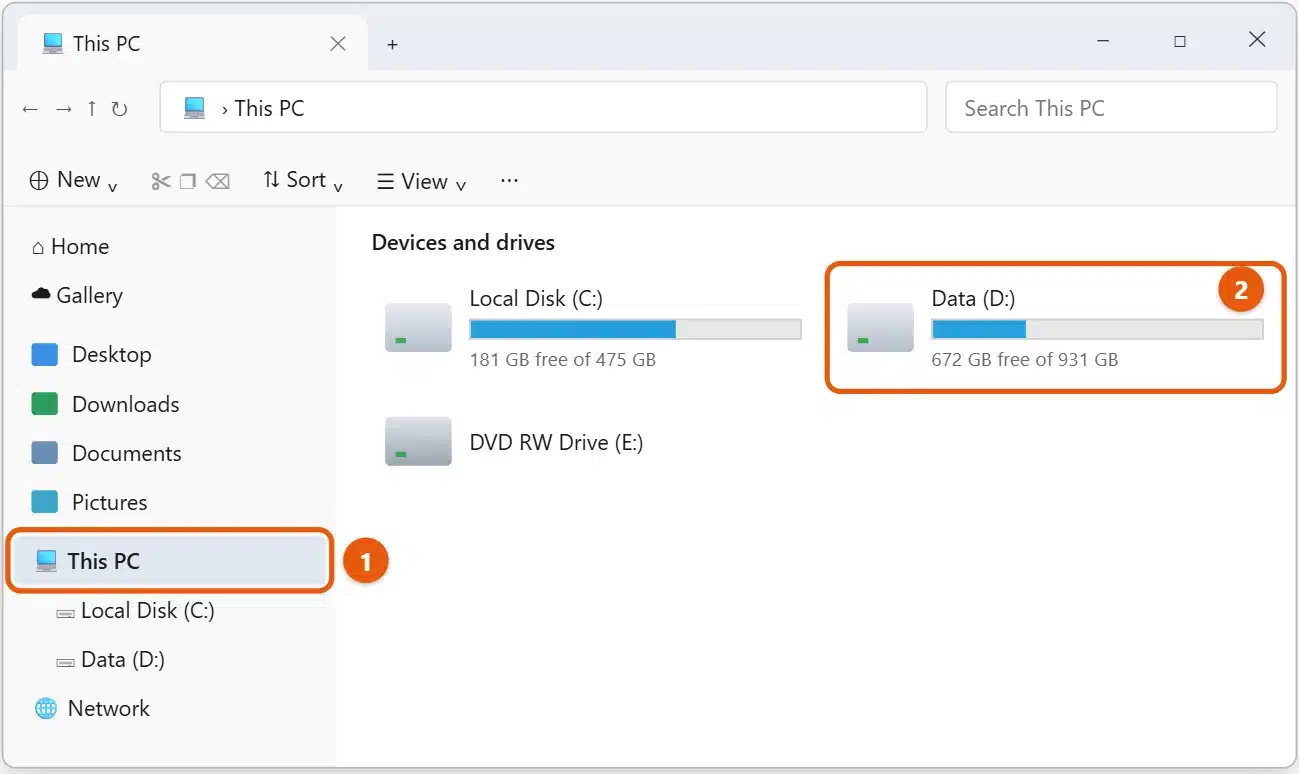Screen dimensions: 1299x774
Task: Open the View dropdown menu
Action: tap(421, 181)
